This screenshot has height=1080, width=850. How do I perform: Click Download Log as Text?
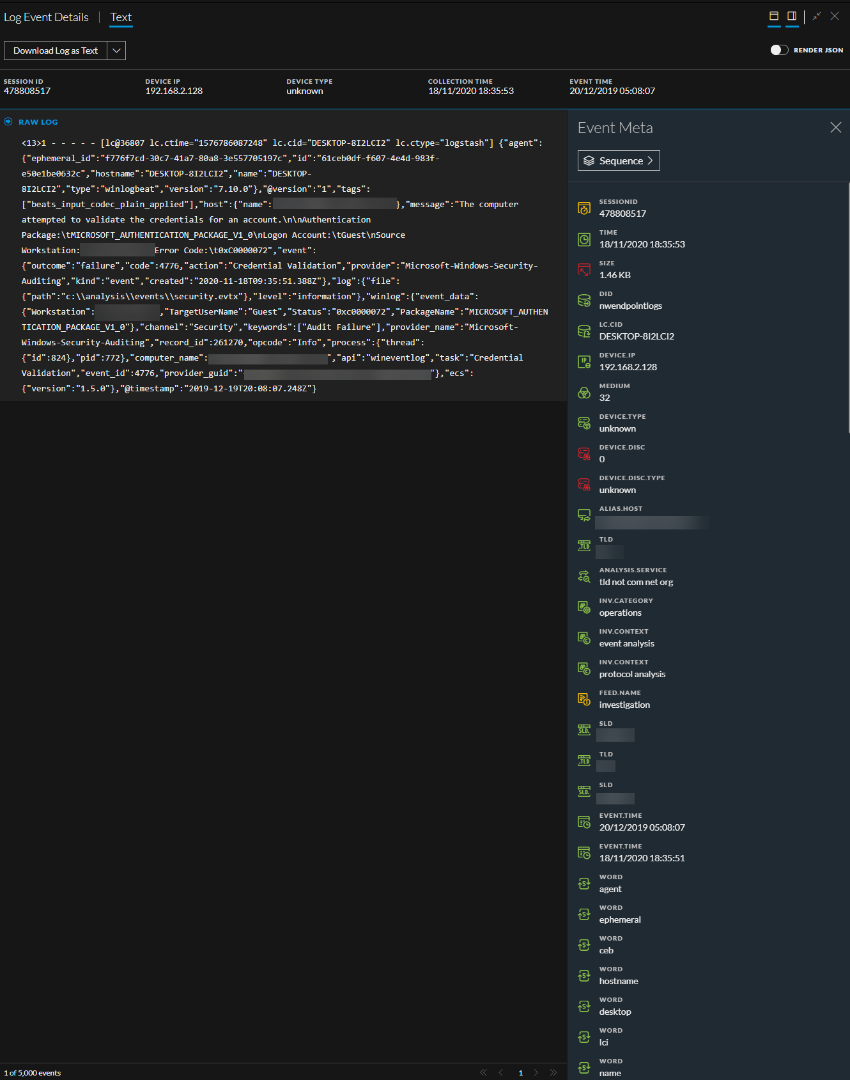pyautogui.click(x=56, y=50)
